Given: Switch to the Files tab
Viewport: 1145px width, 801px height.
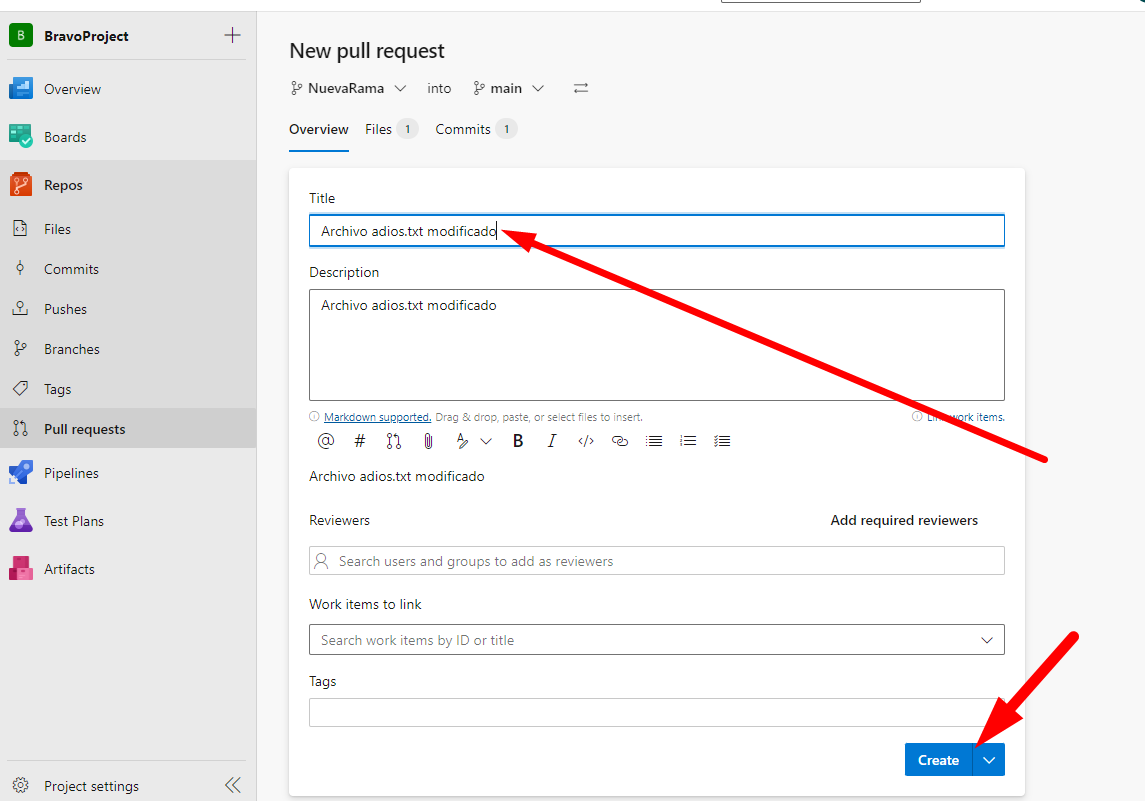Looking at the screenshot, I should pos(379,129).
